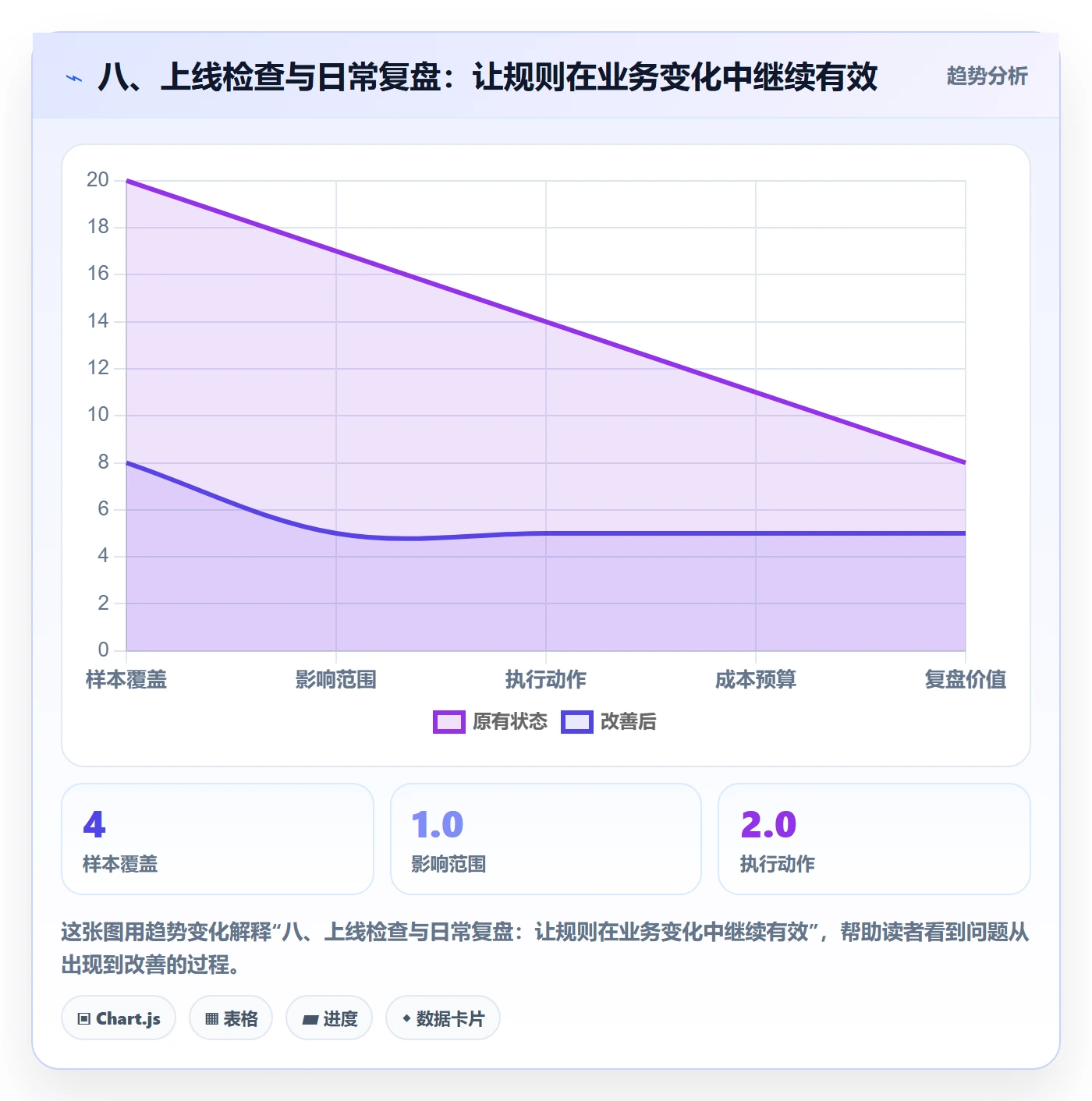Open the 影响范围 data card showing 1.0
The width and height of the screenshot is (1092, 1101).
[546, 839]
